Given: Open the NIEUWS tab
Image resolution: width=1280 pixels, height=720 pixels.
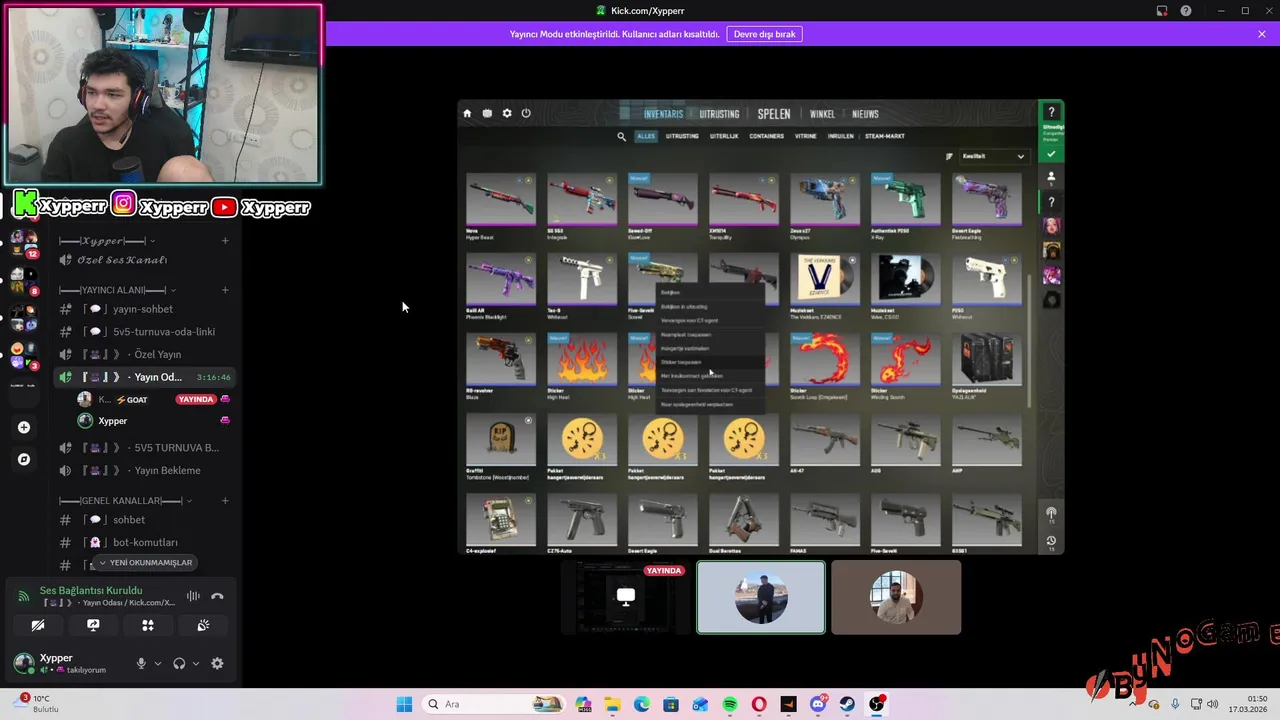Looking at the screenshot, I should click(865, 114).
